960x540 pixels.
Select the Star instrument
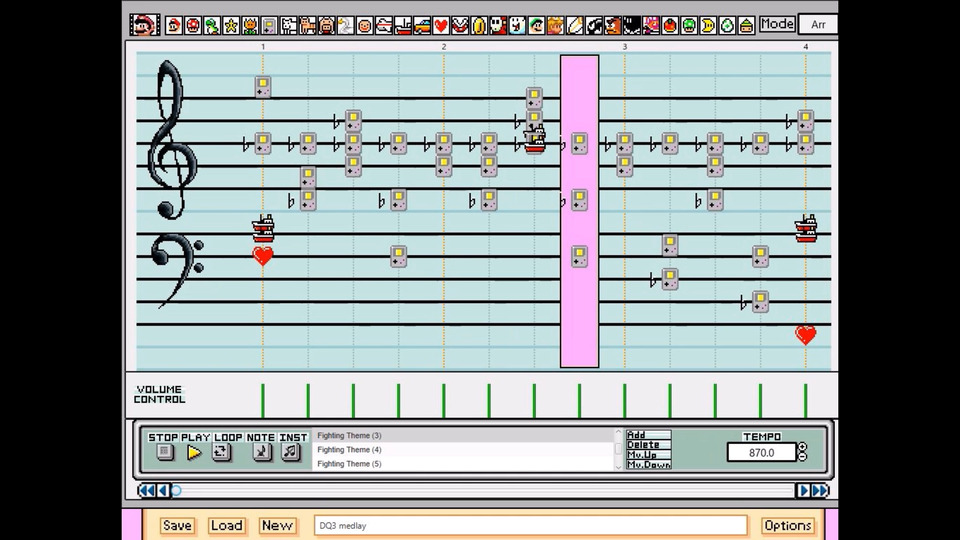point(231,26)
